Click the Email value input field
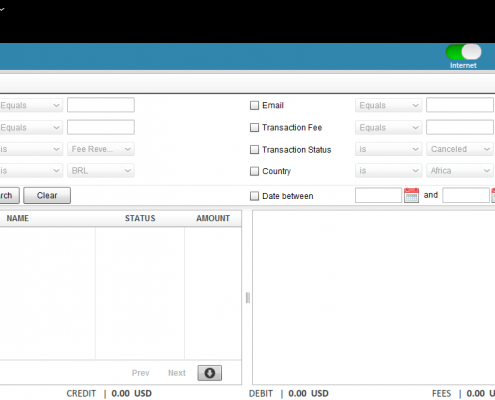 coord(460,105)
